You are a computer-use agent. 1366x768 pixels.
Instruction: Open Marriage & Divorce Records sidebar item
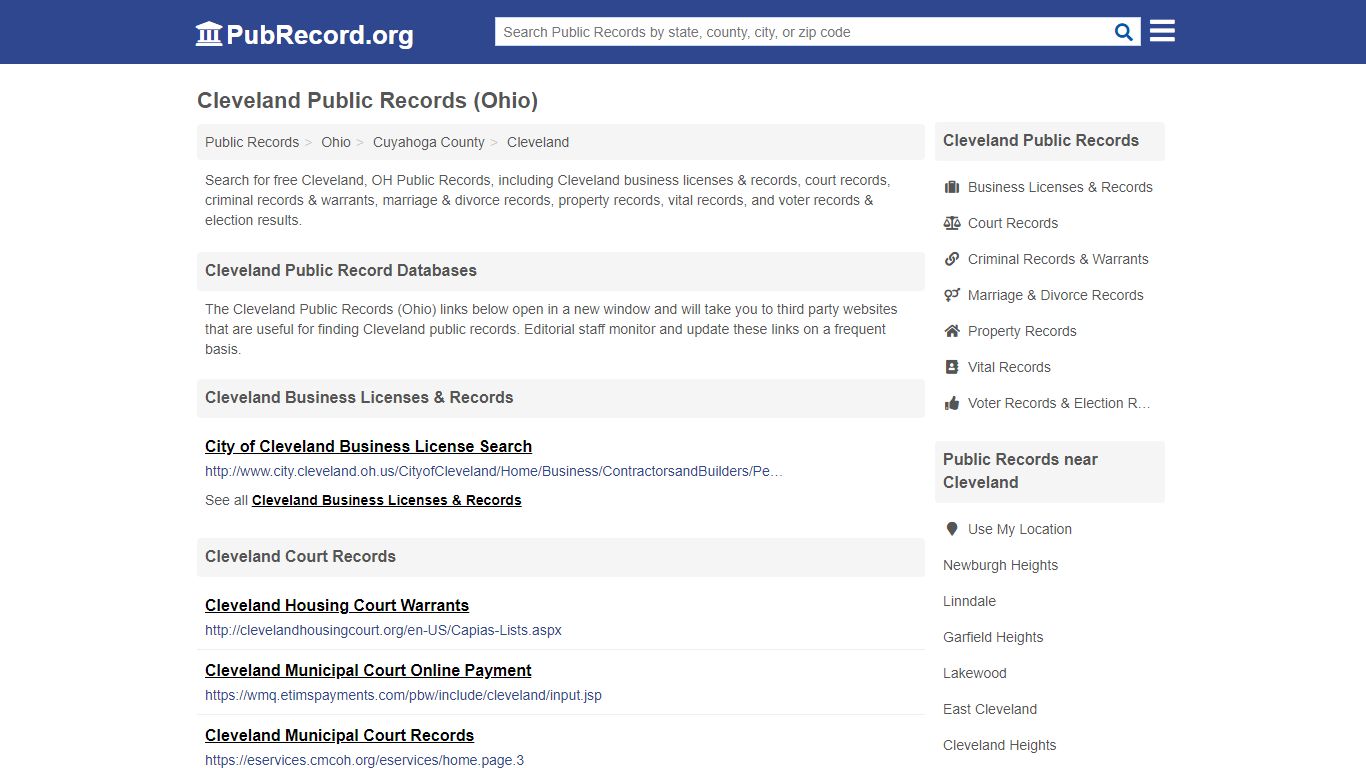[x=1055, y=295]
